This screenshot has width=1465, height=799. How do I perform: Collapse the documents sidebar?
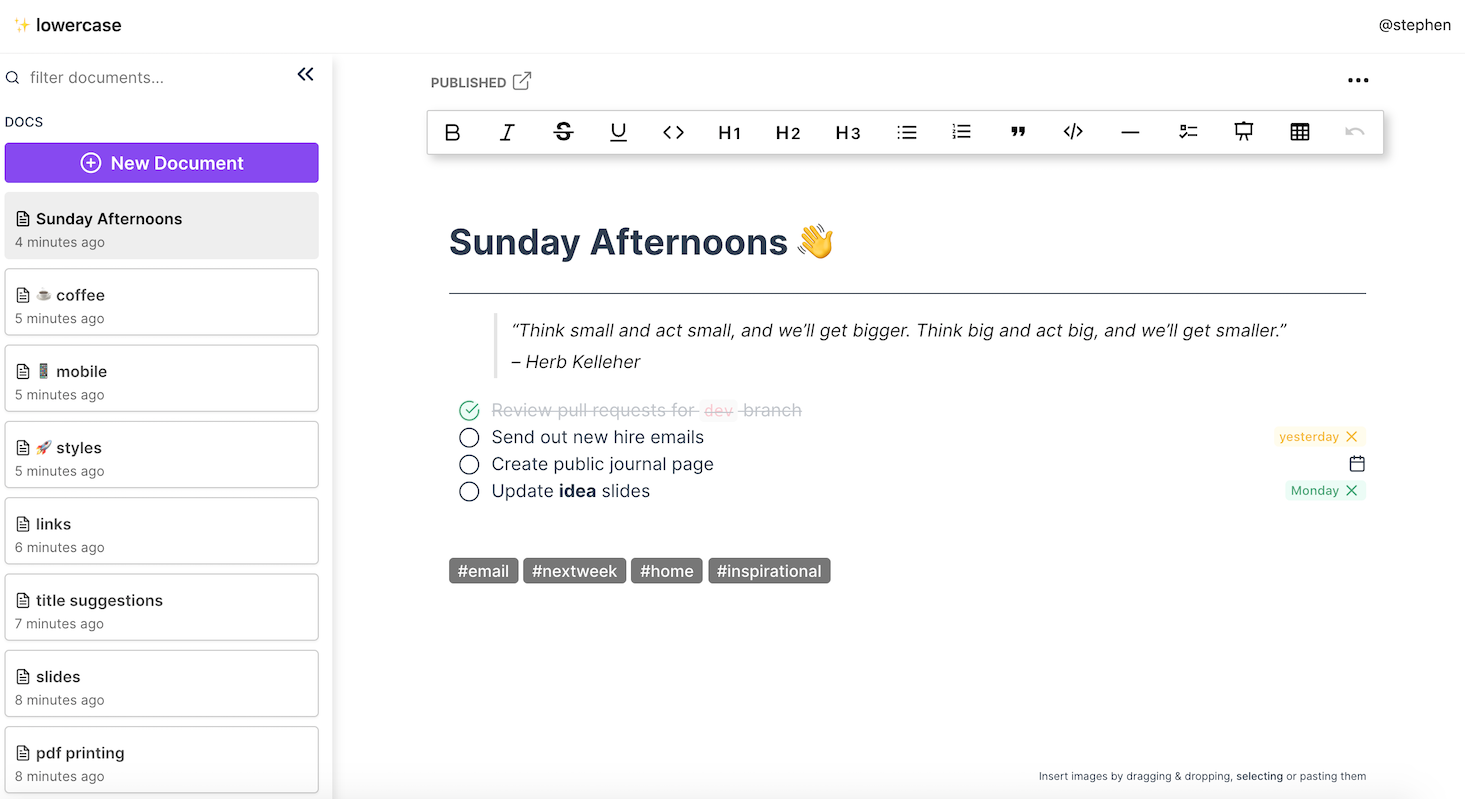point(305,75)
